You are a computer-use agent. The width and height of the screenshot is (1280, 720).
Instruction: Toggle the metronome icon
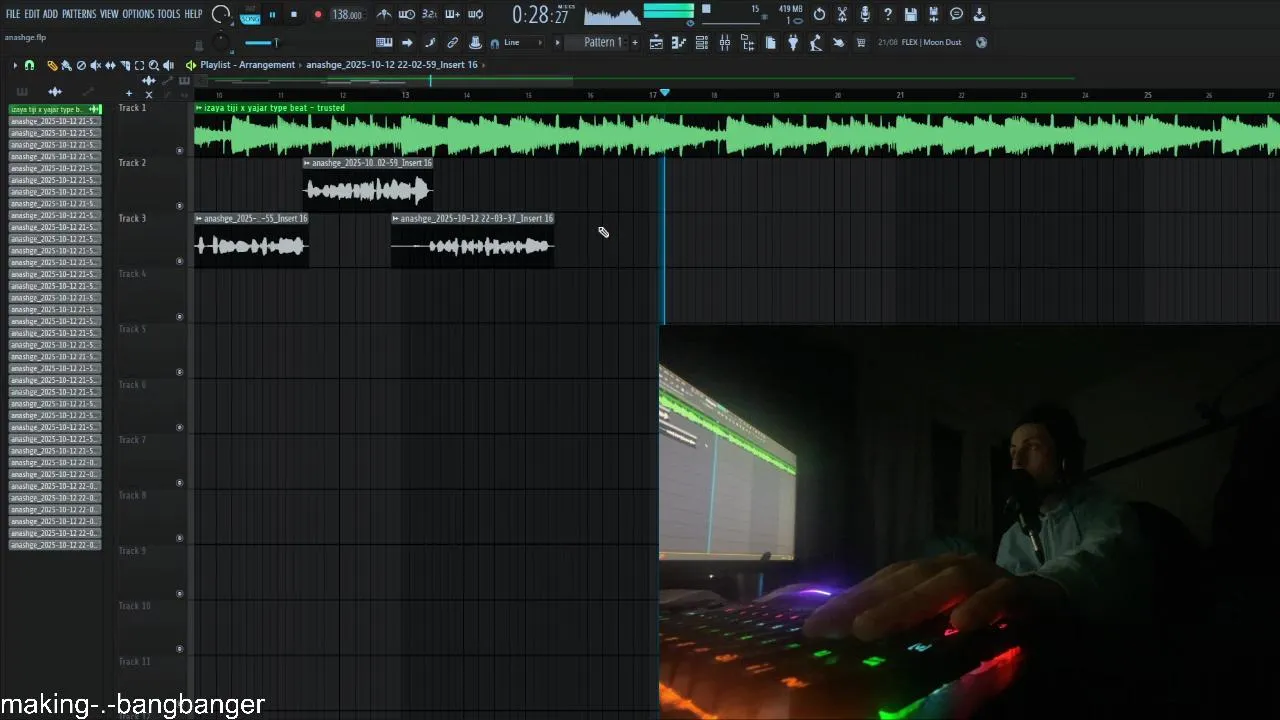[x=384, y=14]
